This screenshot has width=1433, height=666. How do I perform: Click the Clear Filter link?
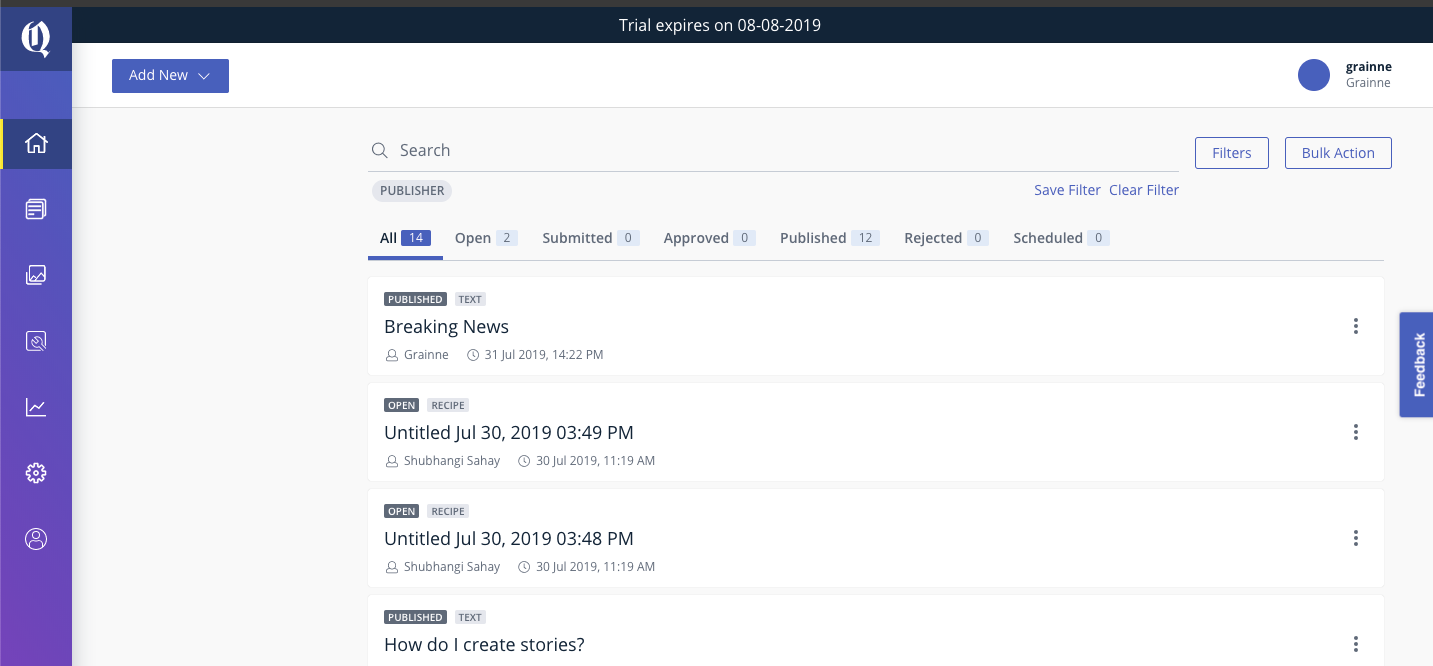[x=1144, y=189]
